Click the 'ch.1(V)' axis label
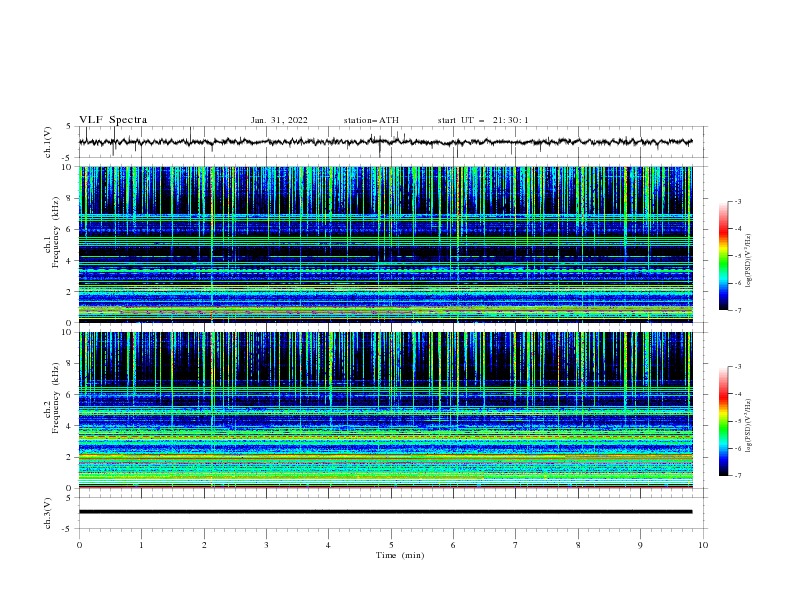The width and height of the screenshot is (792, 612). [x=48, y=142]
